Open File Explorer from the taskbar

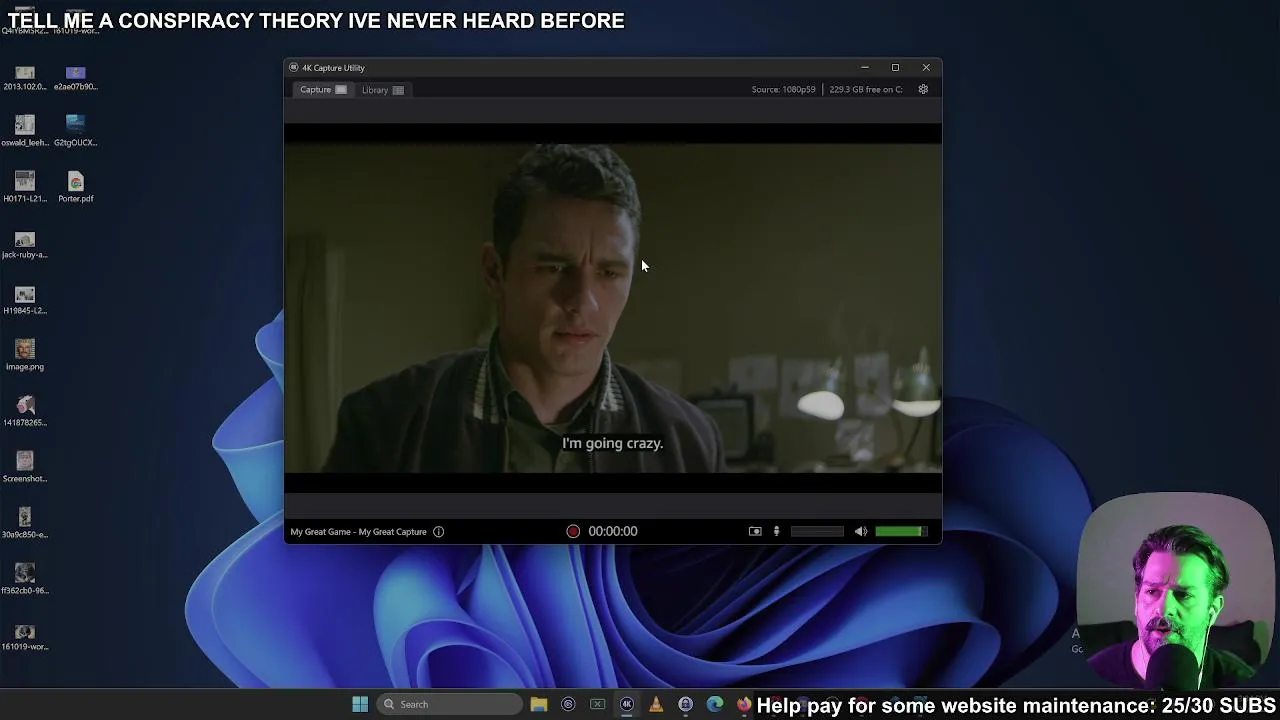[x=539, y=704]
